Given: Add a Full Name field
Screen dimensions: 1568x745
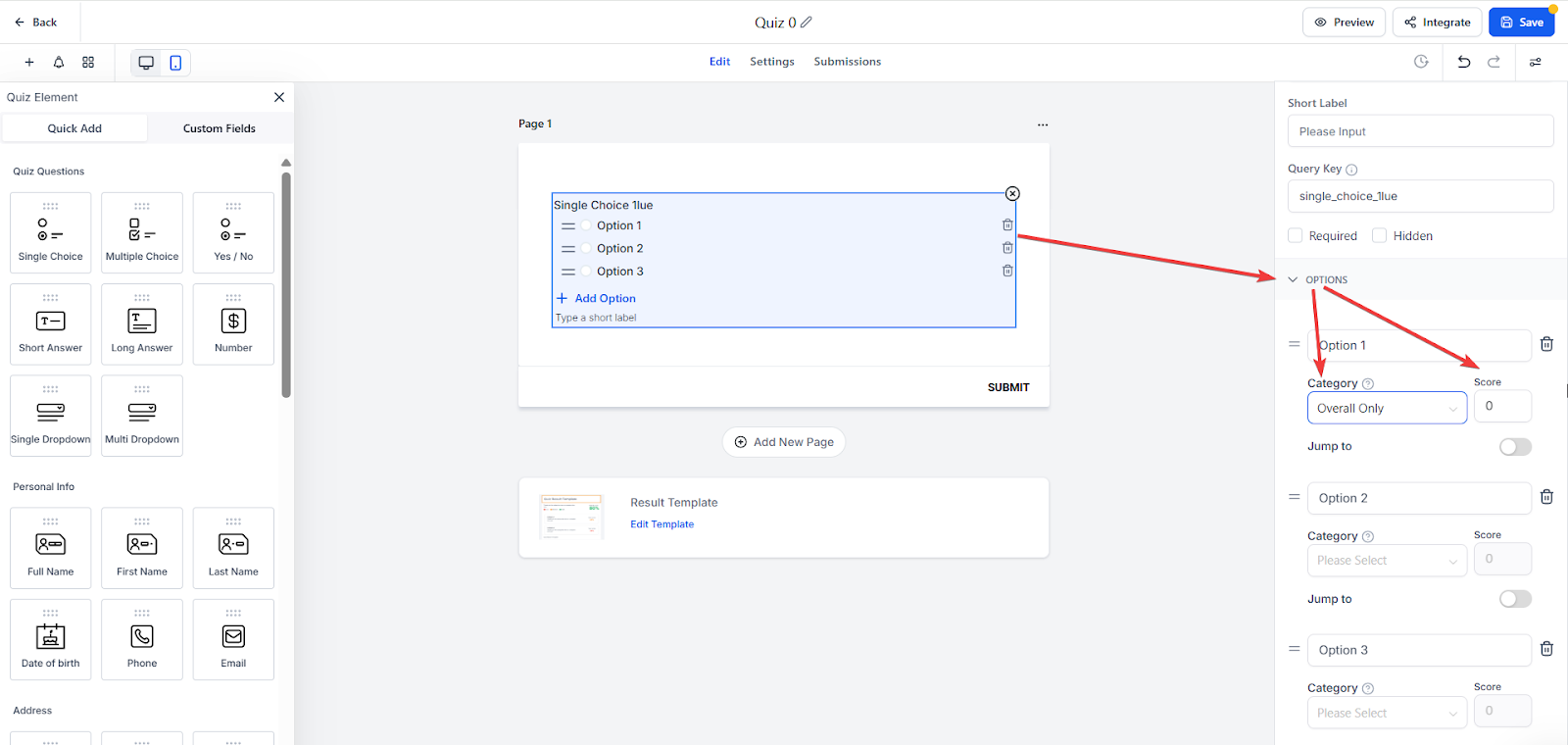Looking at the screenshot, I should point(51,548).
